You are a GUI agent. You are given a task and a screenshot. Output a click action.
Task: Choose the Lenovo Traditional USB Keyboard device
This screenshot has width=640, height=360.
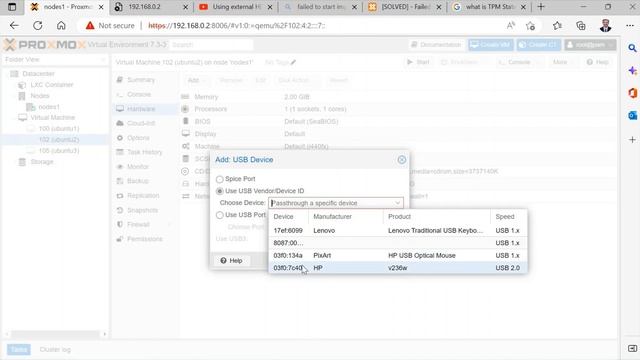pyautogui.click(x=398, y=231)
